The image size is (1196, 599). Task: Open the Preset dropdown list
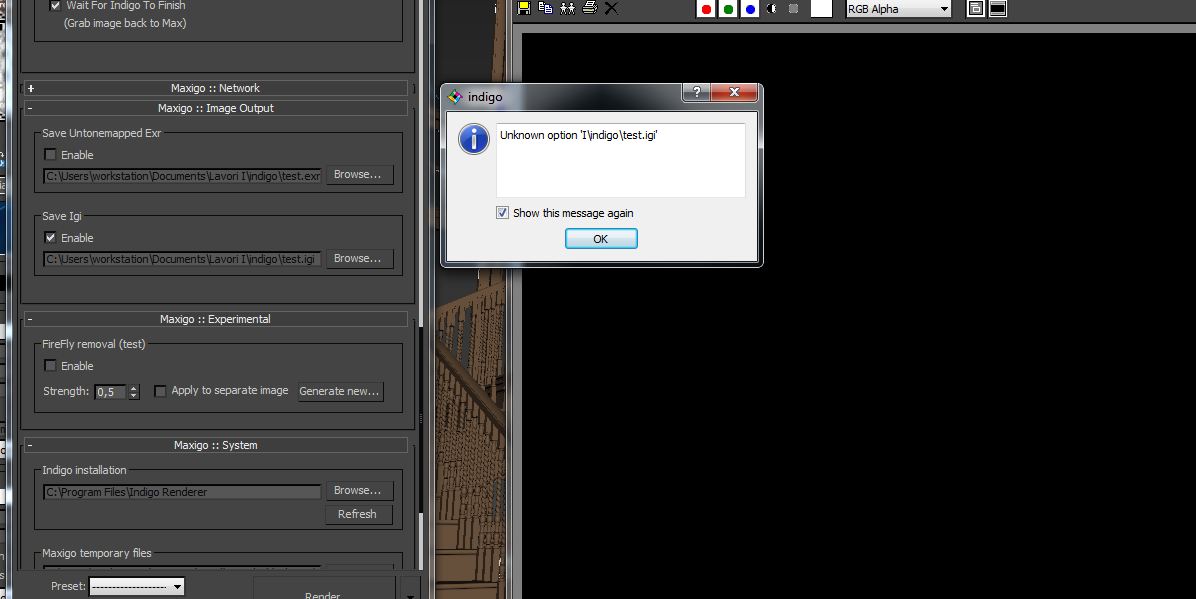click(137, 587)
